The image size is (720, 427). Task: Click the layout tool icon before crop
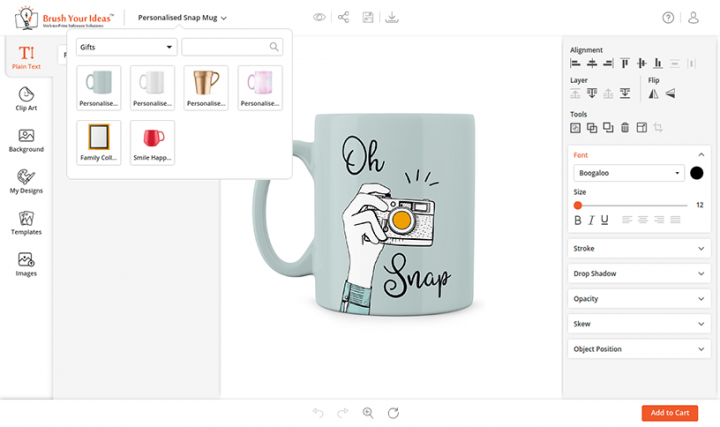pyautogui.click(x=641, y=128)
